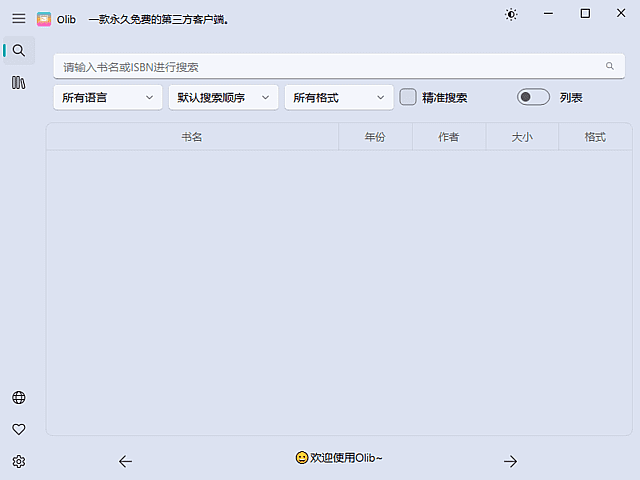This screenshot has height=480, width=640.
Task: Enable the 精准搜索 checkbox
Action: tap(408, 97)
